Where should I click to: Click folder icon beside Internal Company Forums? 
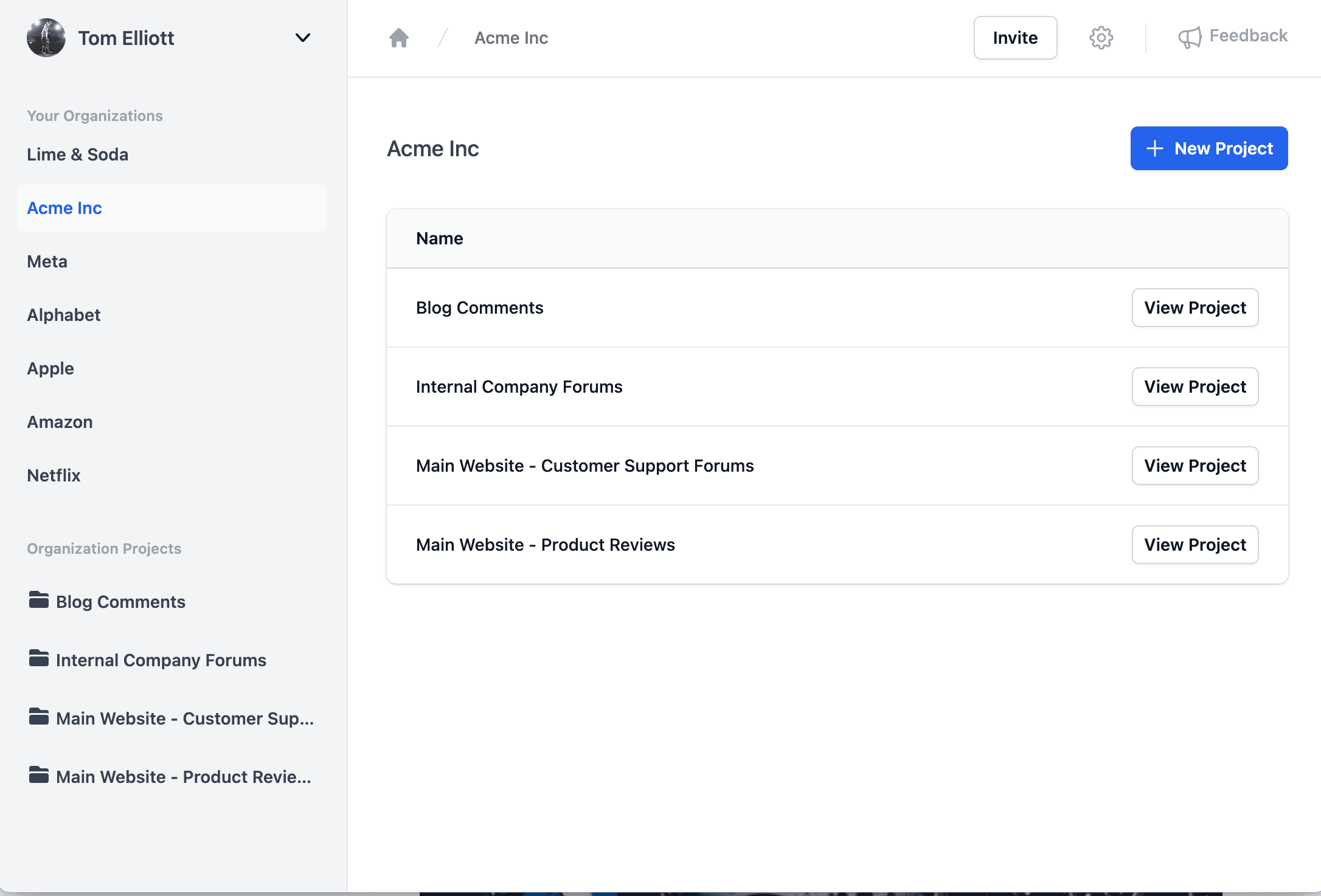[39, 658]
